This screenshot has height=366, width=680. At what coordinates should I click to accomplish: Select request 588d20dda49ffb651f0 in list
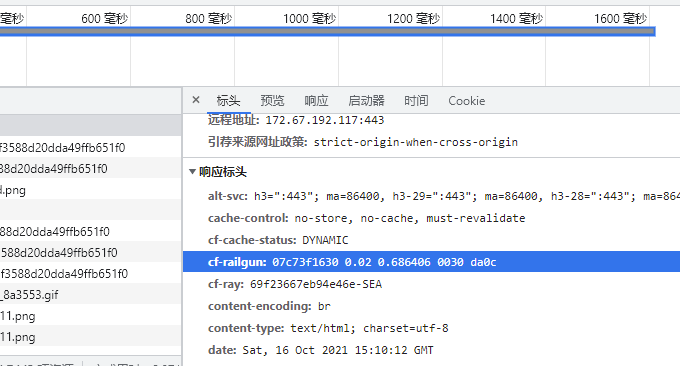point(90,252)
